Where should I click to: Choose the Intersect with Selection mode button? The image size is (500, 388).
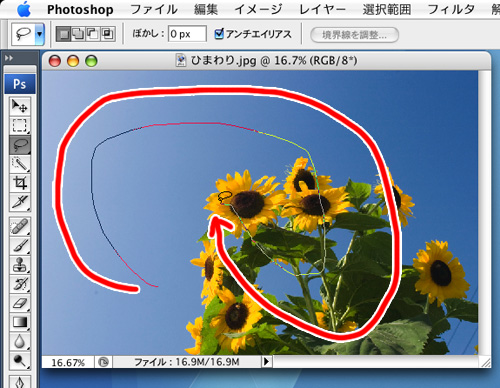[108, 34]
